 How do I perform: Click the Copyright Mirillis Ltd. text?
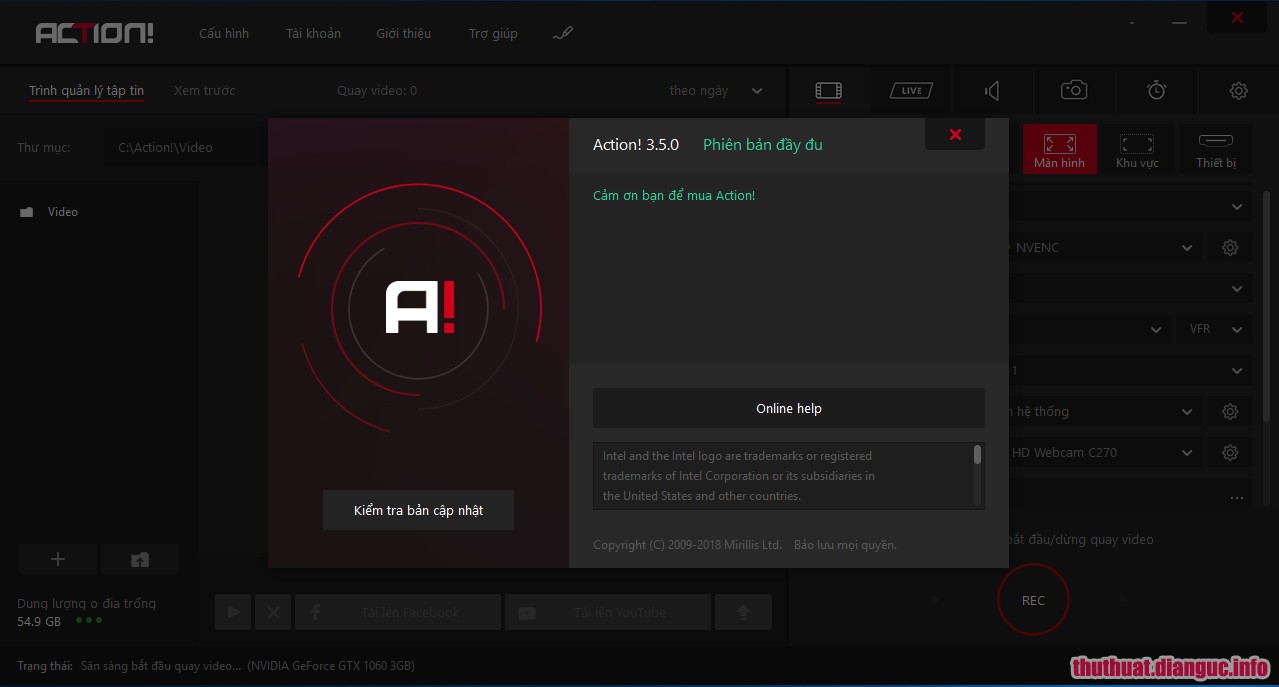point(688,545)
